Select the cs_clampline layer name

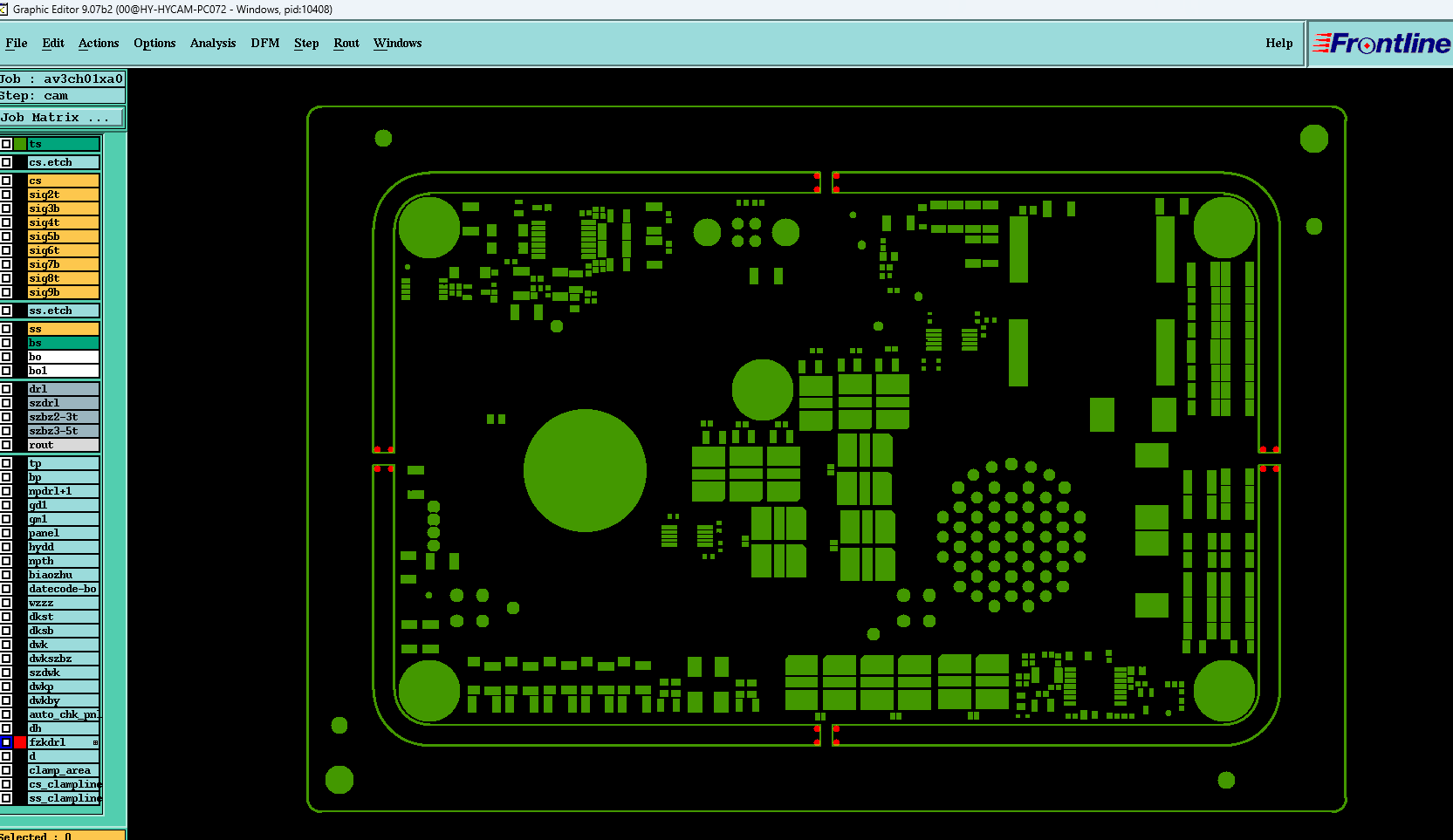(x=64, y=784)
